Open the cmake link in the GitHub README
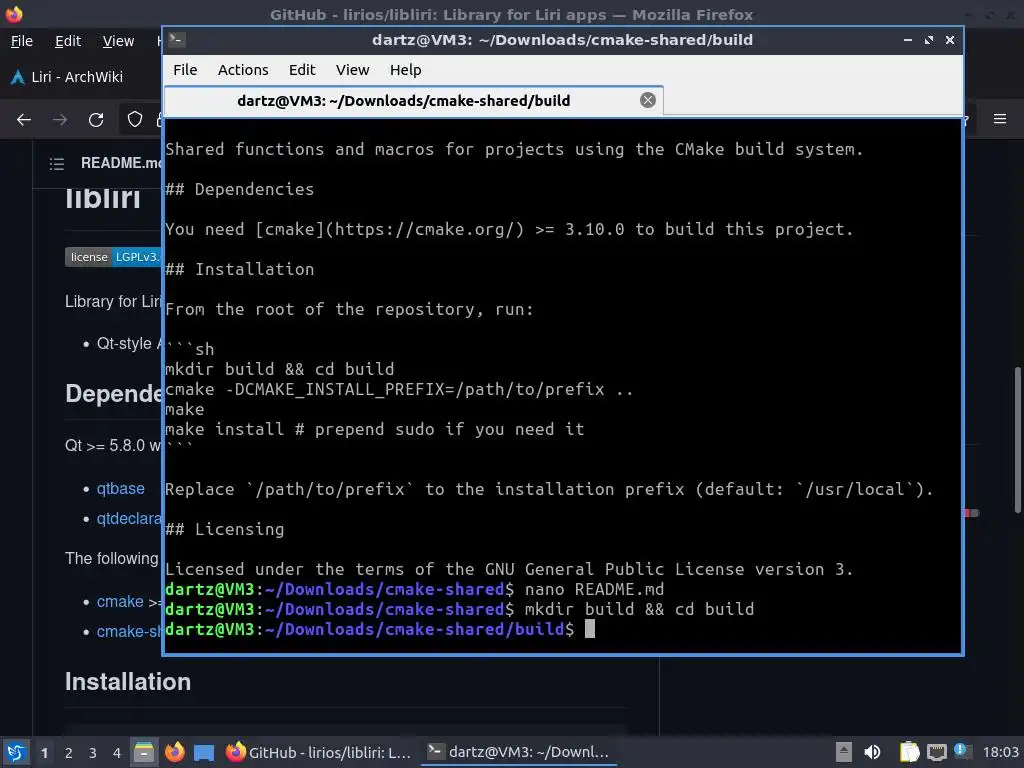The width and height of the screenshot is (1024, 768). pyautogui.click(x=120, y=601)
